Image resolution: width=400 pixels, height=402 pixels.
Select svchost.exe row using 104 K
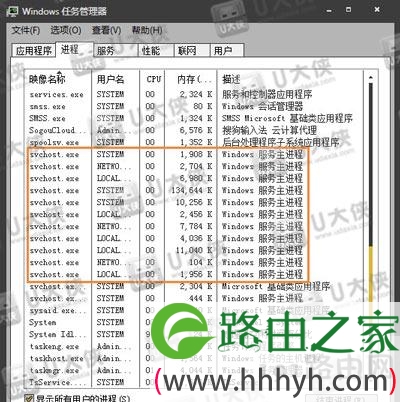[193, 262]
